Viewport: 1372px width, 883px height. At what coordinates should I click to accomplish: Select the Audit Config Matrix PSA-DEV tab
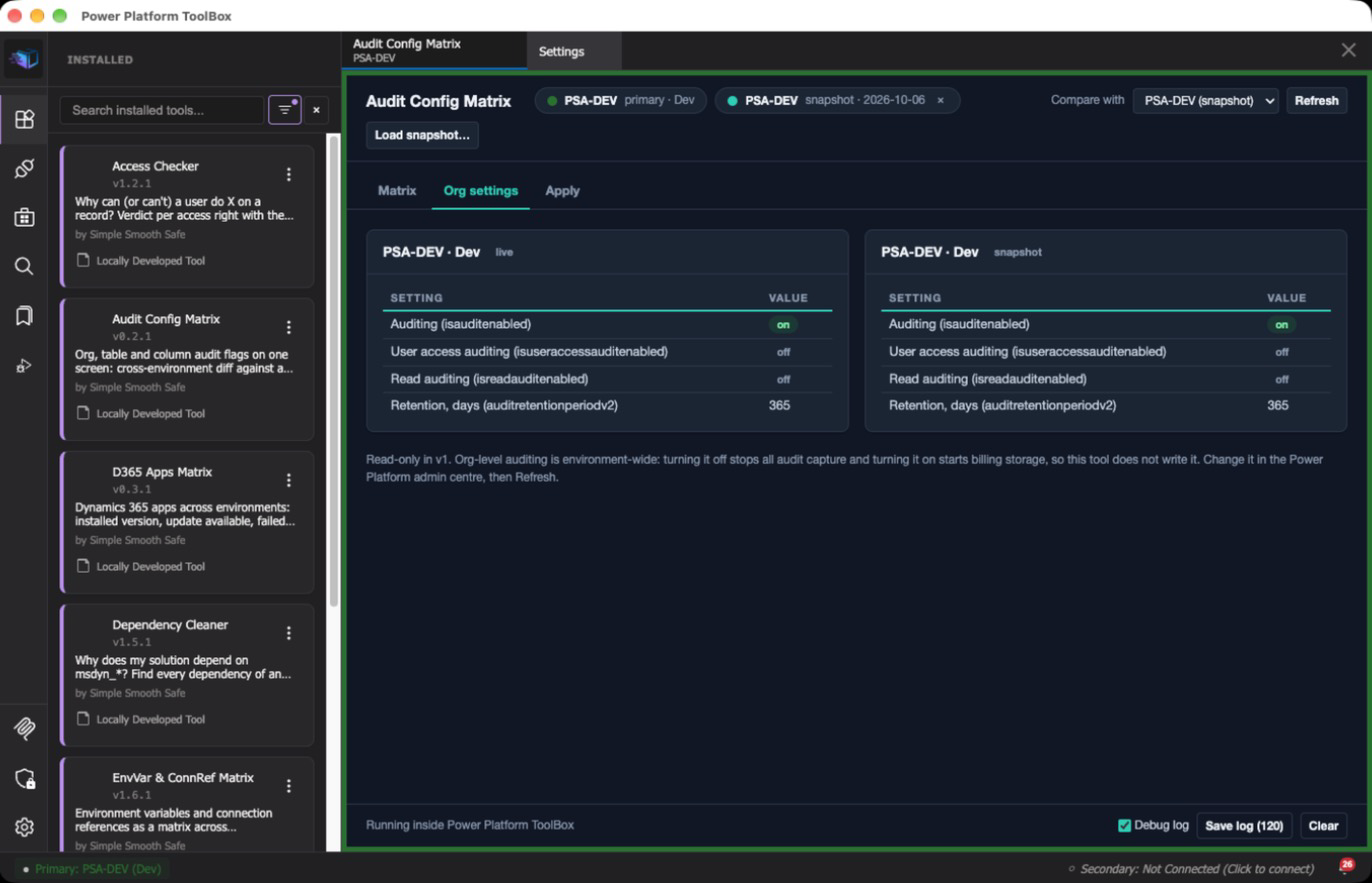click(433, 51)
